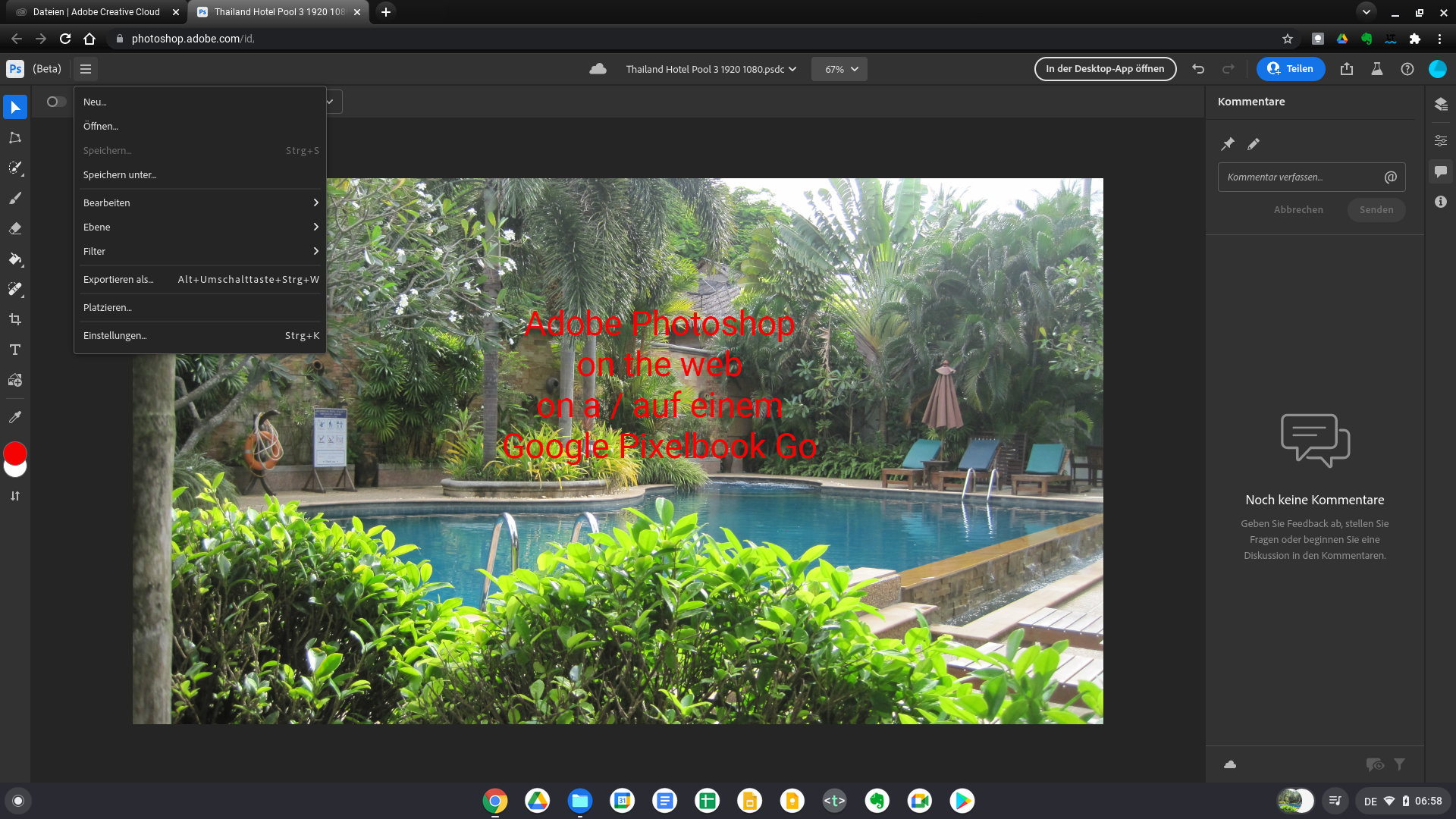This screenshot has height=819, width=1456.
Task: Select the pencil annotation tool
Action: (1254, 143)
